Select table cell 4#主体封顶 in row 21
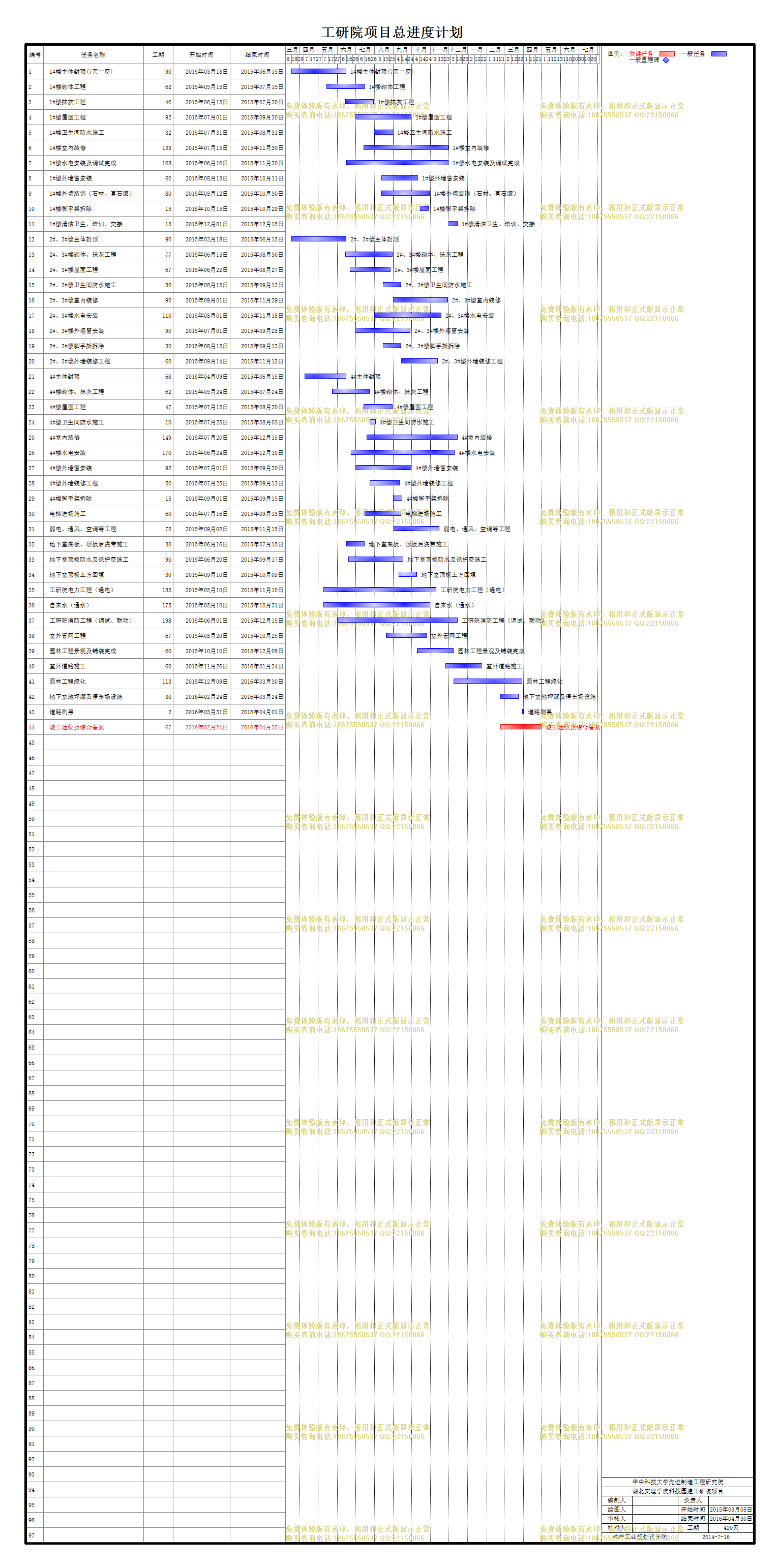The width and height of the screenshot is (779, 1568). tap(93, 377)
